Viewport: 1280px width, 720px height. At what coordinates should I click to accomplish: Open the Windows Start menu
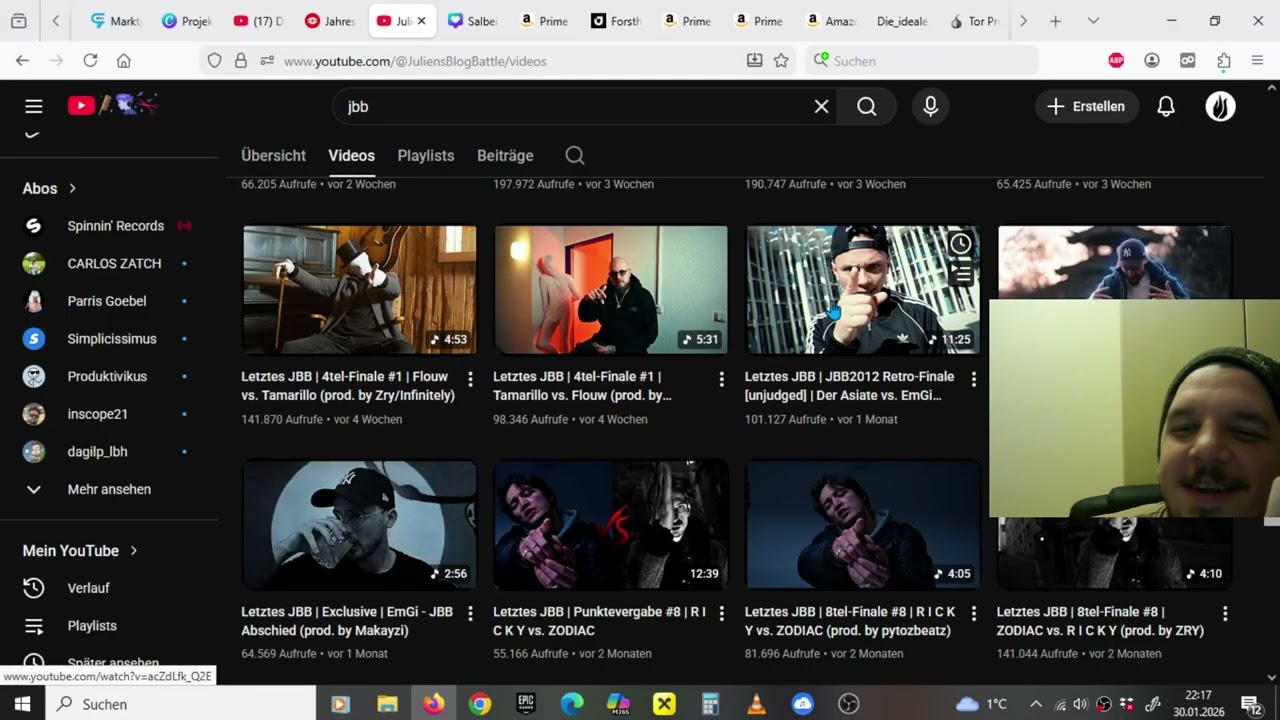point(22,704)
